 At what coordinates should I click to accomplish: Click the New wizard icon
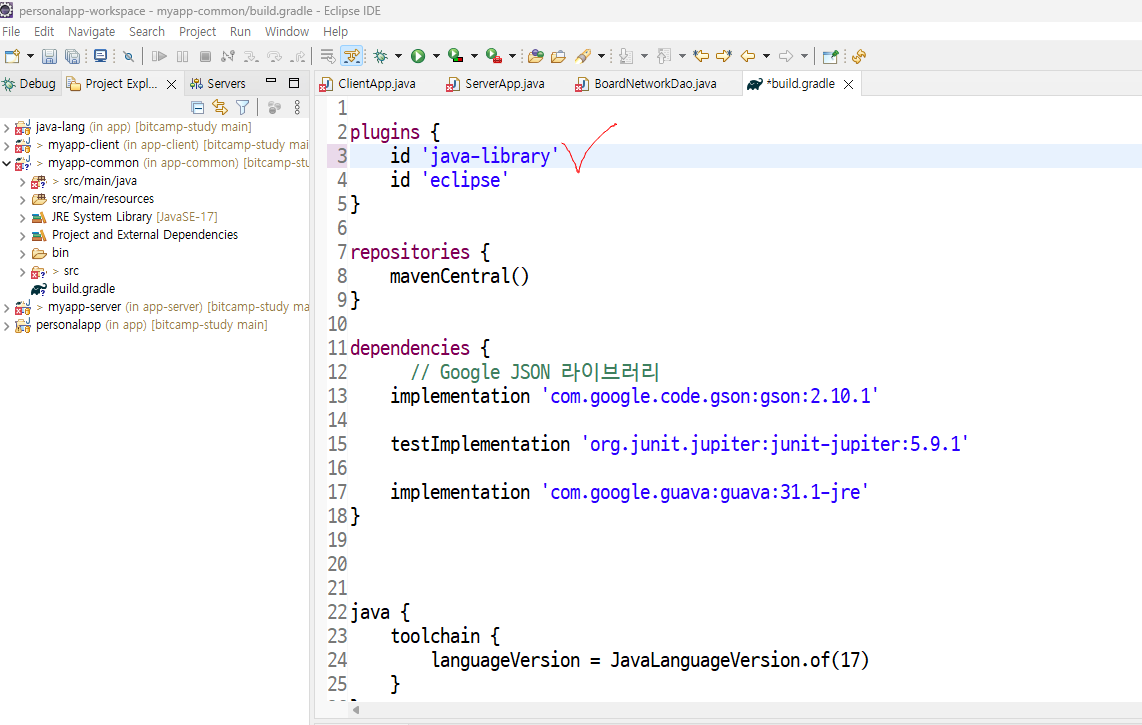(x=12, y=56)
